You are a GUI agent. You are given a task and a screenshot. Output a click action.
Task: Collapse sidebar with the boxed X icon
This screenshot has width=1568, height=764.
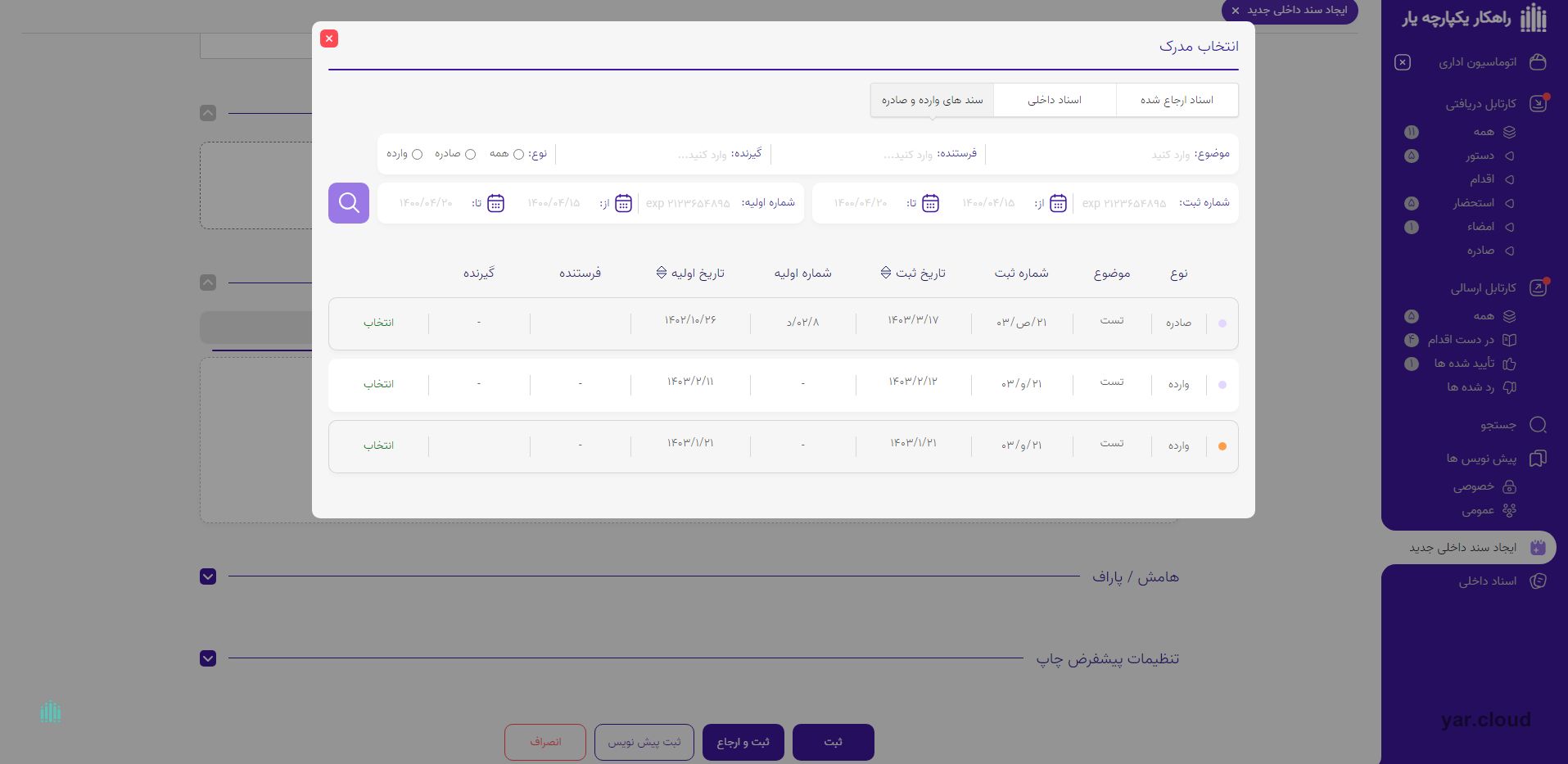click(x=1403, y=62)
